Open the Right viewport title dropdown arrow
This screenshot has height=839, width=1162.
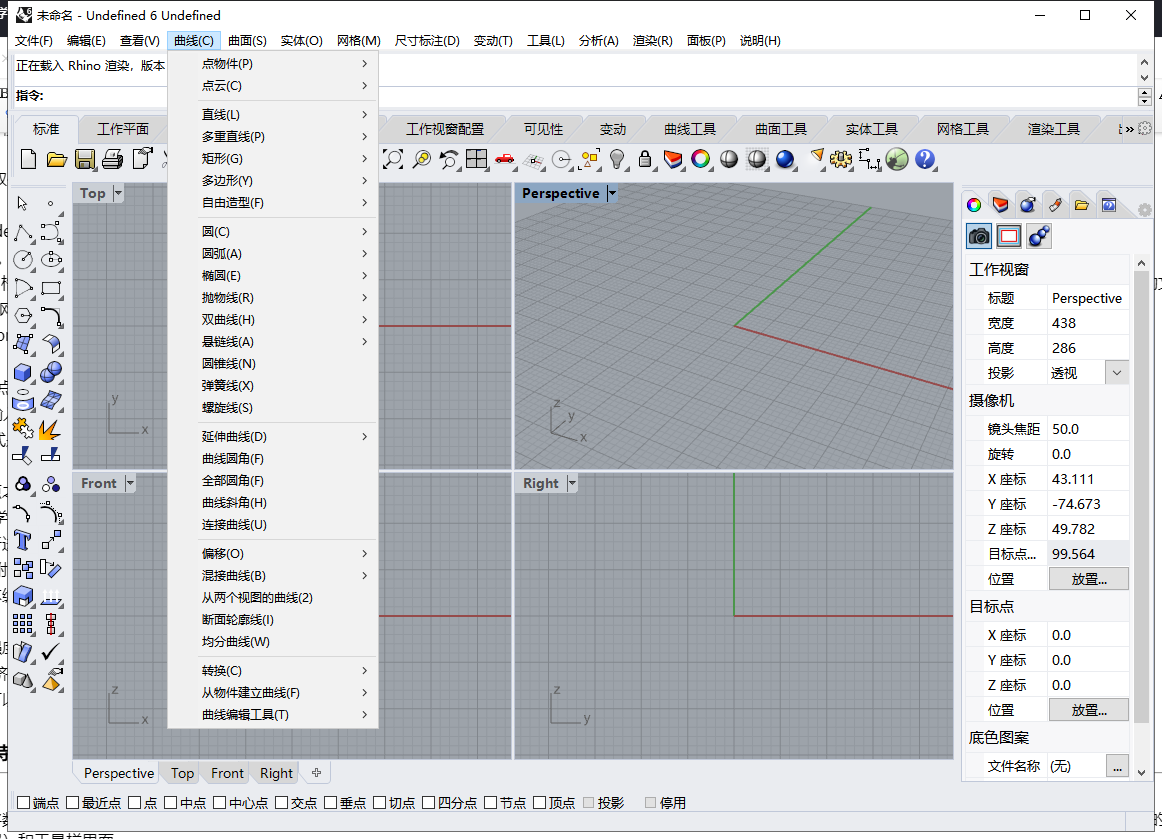(x=571, y=483)
